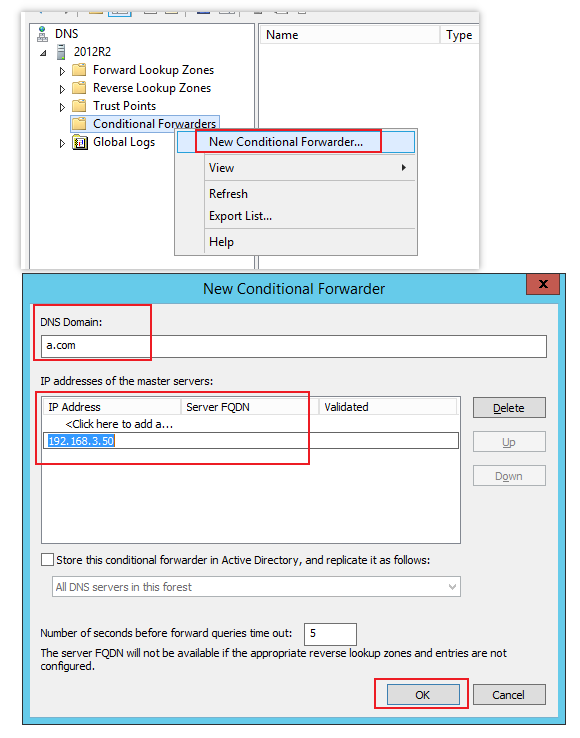The width and height of the screenshot is (580, 738).
Task: Enable Store this conditional forwarder in Active Directory
Action: [x=47, y=560]
